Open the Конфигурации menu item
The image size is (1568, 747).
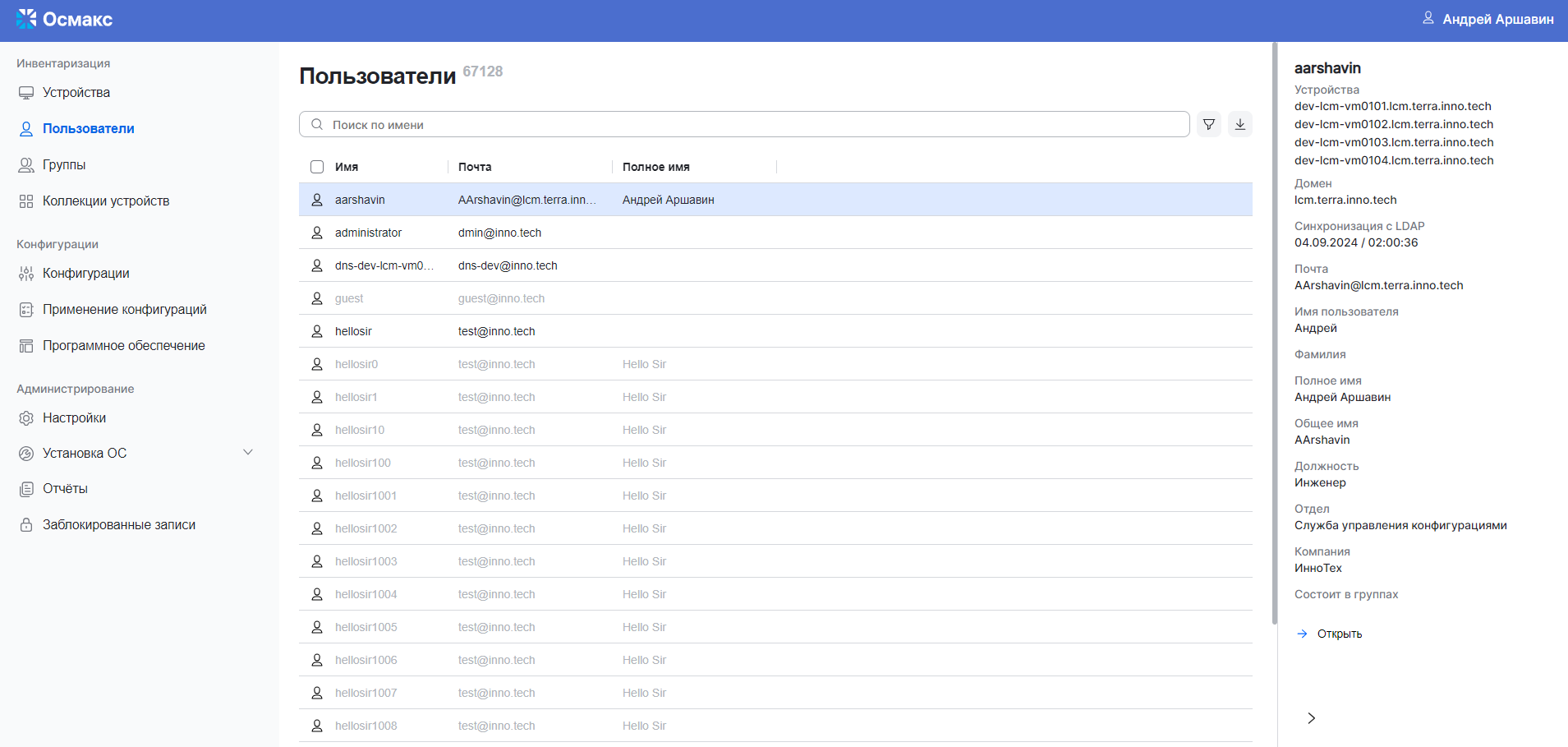[85, 274]
